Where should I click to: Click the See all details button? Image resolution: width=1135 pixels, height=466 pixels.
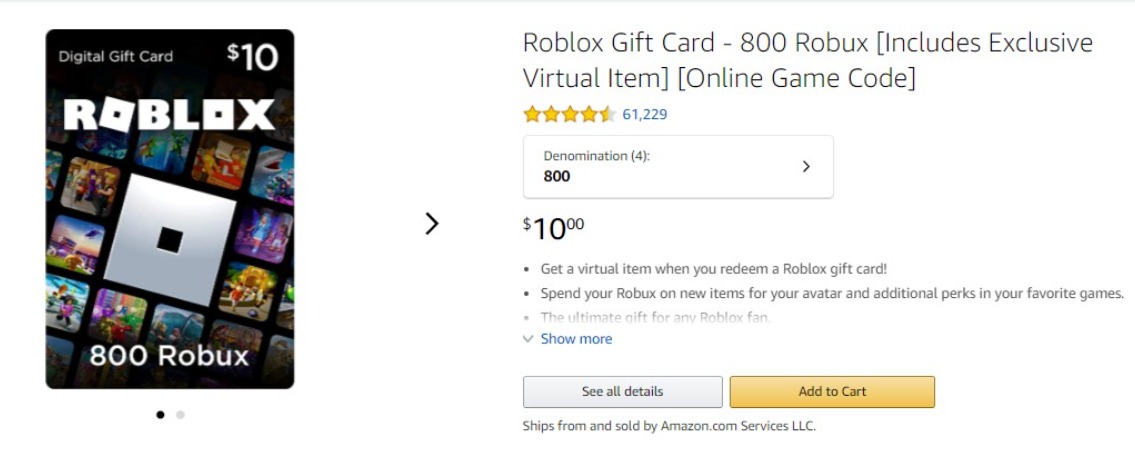click(622, 392)
